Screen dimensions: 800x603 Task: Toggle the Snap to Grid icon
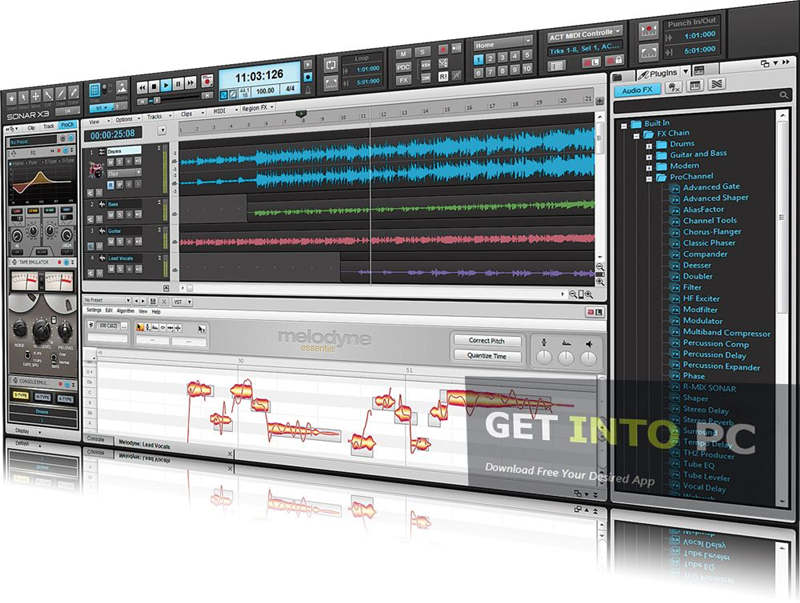(x=95, y=90)
